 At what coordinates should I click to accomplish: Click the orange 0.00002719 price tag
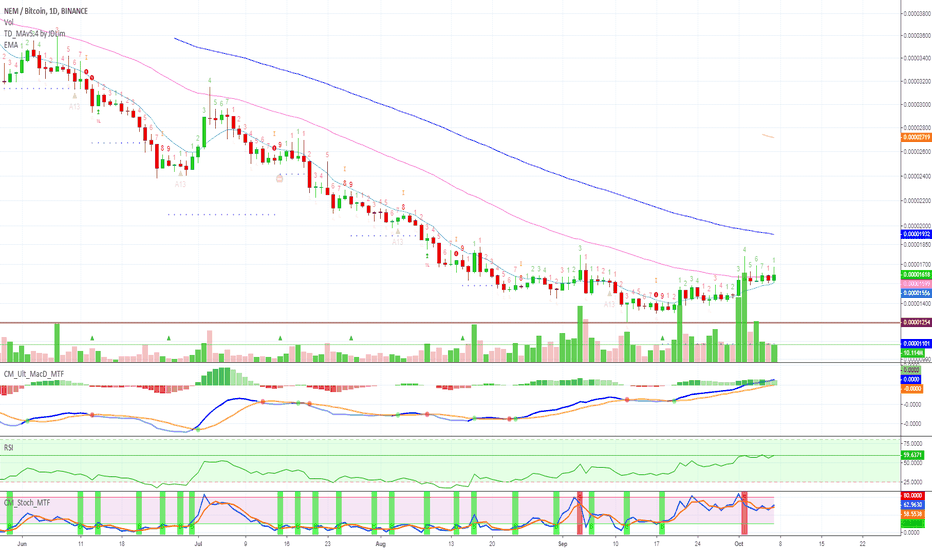pos(916,137)
